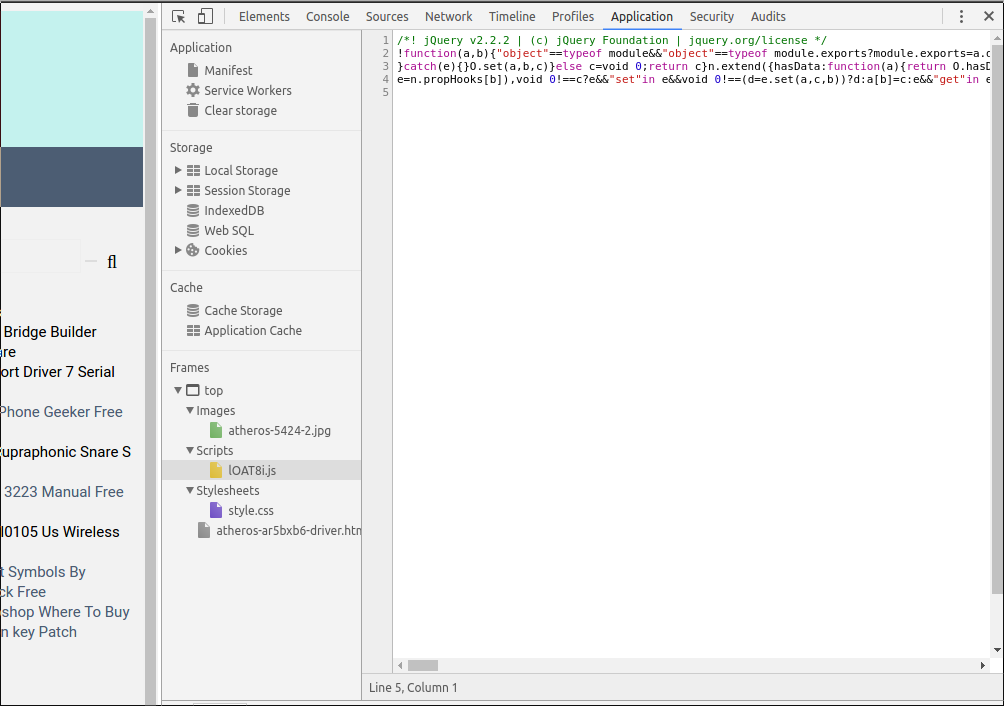Collapse the top frame node
Image resolution: width=1004 pixels, height=706 pixels.
point(178,390)
